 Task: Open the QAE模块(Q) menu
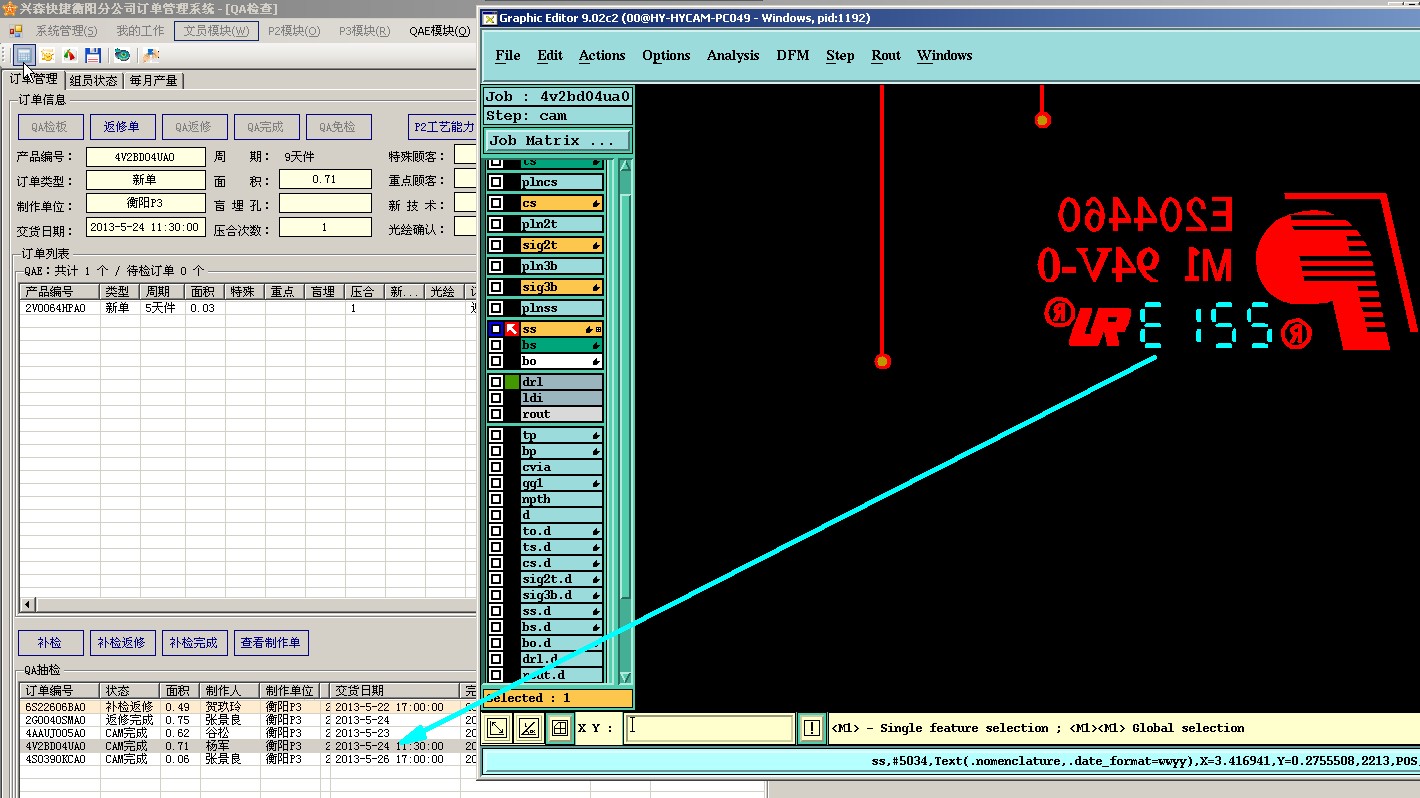tap(439, 31)
